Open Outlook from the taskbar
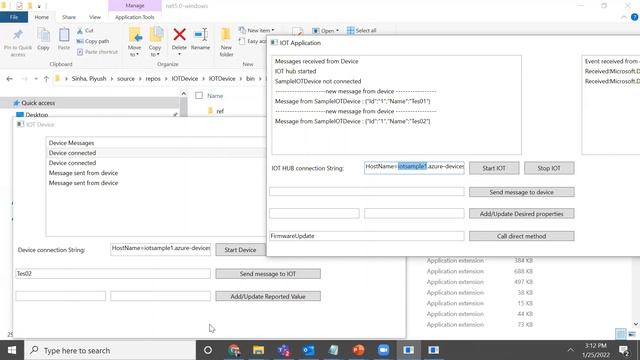640x360 pixels. (x=309, y=350)
